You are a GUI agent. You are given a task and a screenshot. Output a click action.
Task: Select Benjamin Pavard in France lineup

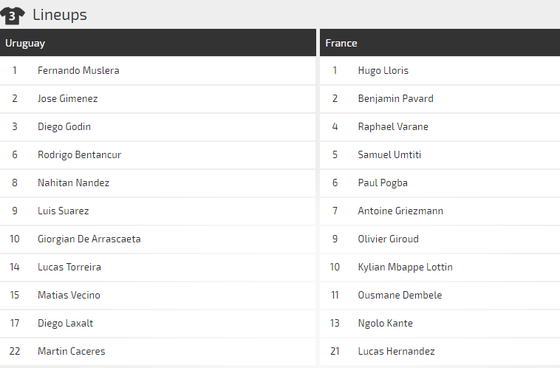(x=396, y=99)
